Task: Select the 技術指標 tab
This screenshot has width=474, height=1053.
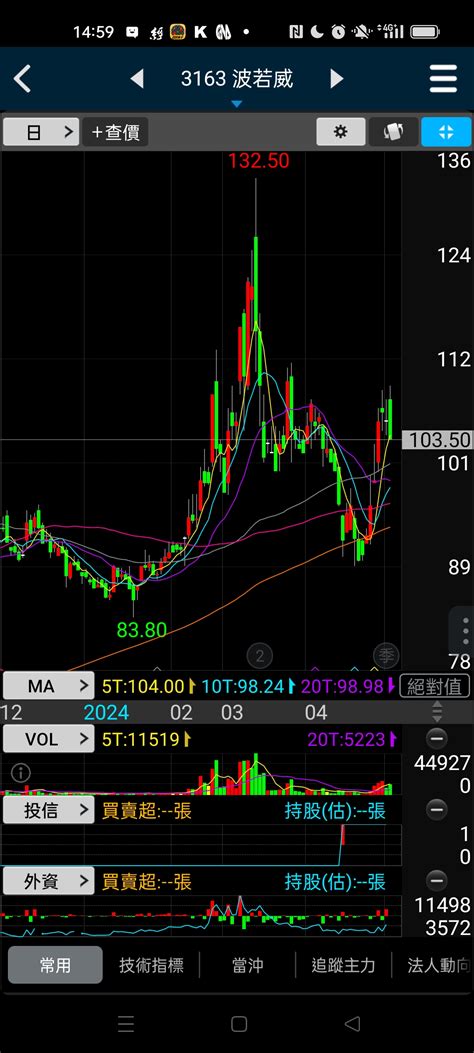Action: (x=151, y=966)
